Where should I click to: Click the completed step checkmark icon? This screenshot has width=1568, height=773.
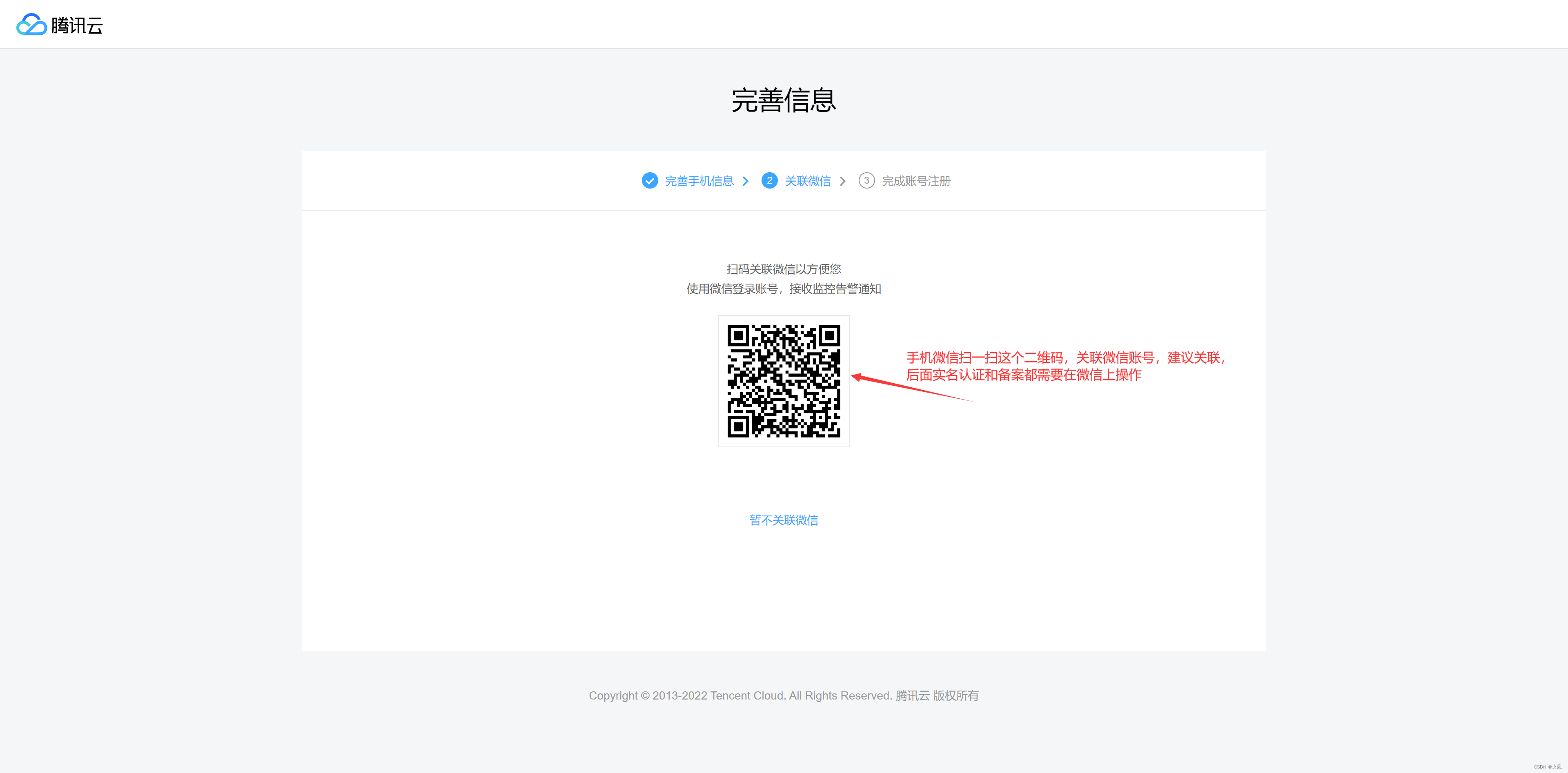pyautogui.click(x=650, y=181)
